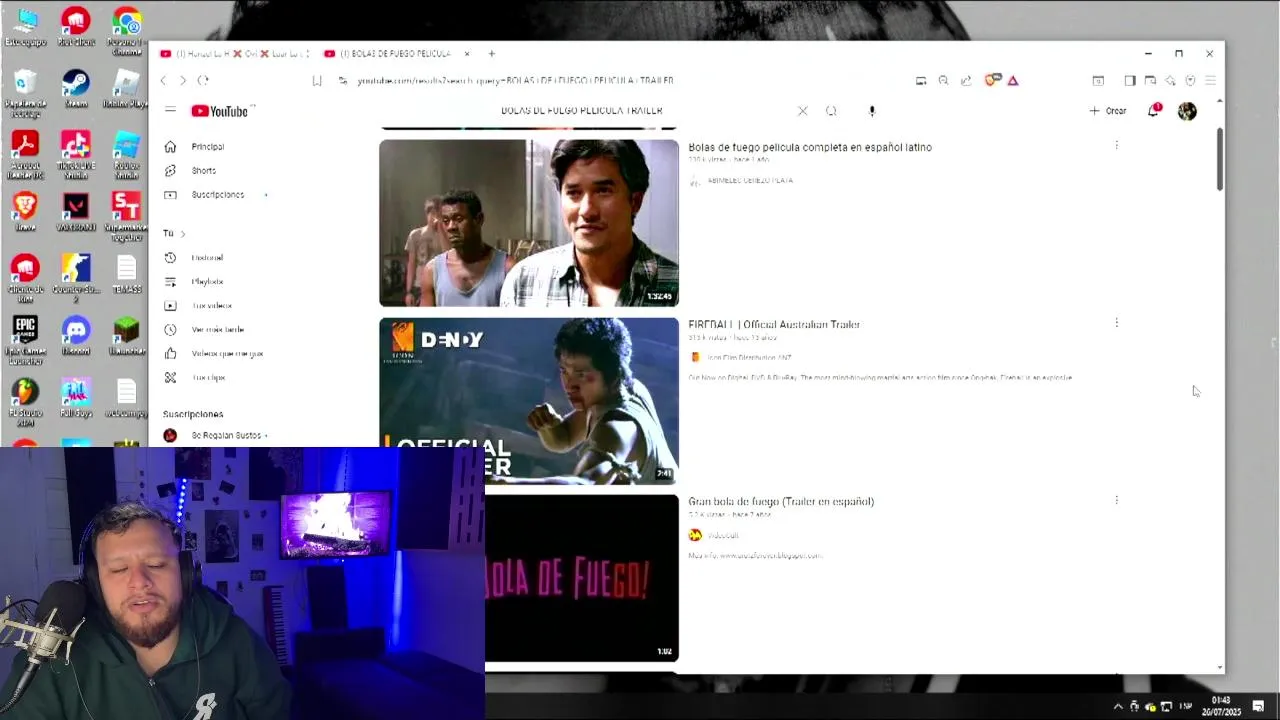Open title Bolas de fuego pelicula completa

810,147
